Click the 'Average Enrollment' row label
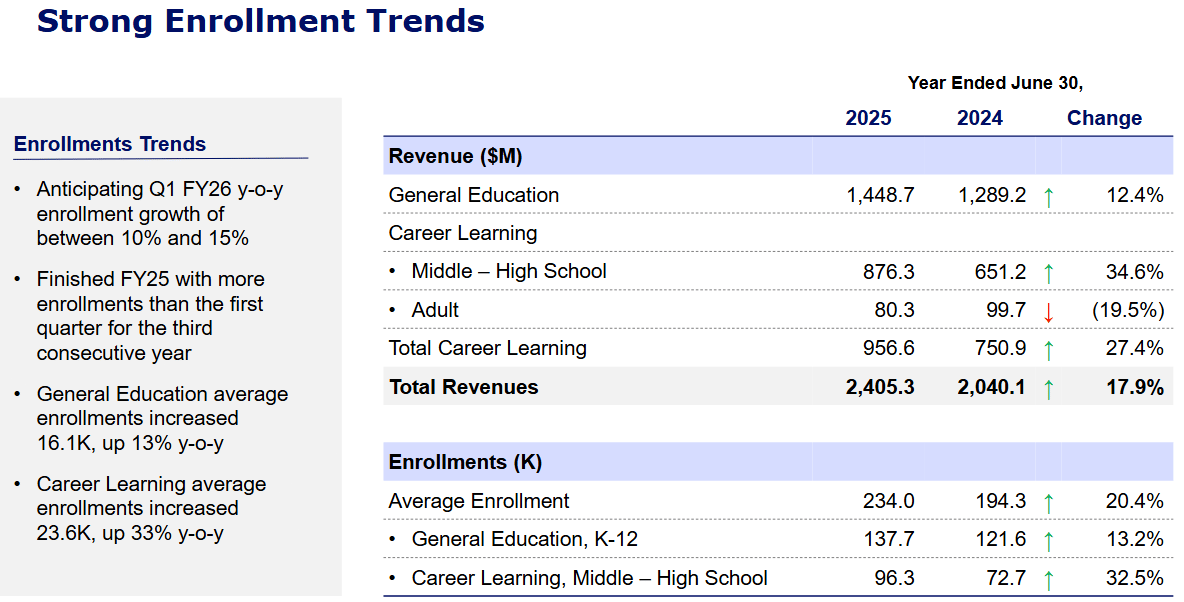The width and height of the screenshot is (1184, 602). pos(479,501)
